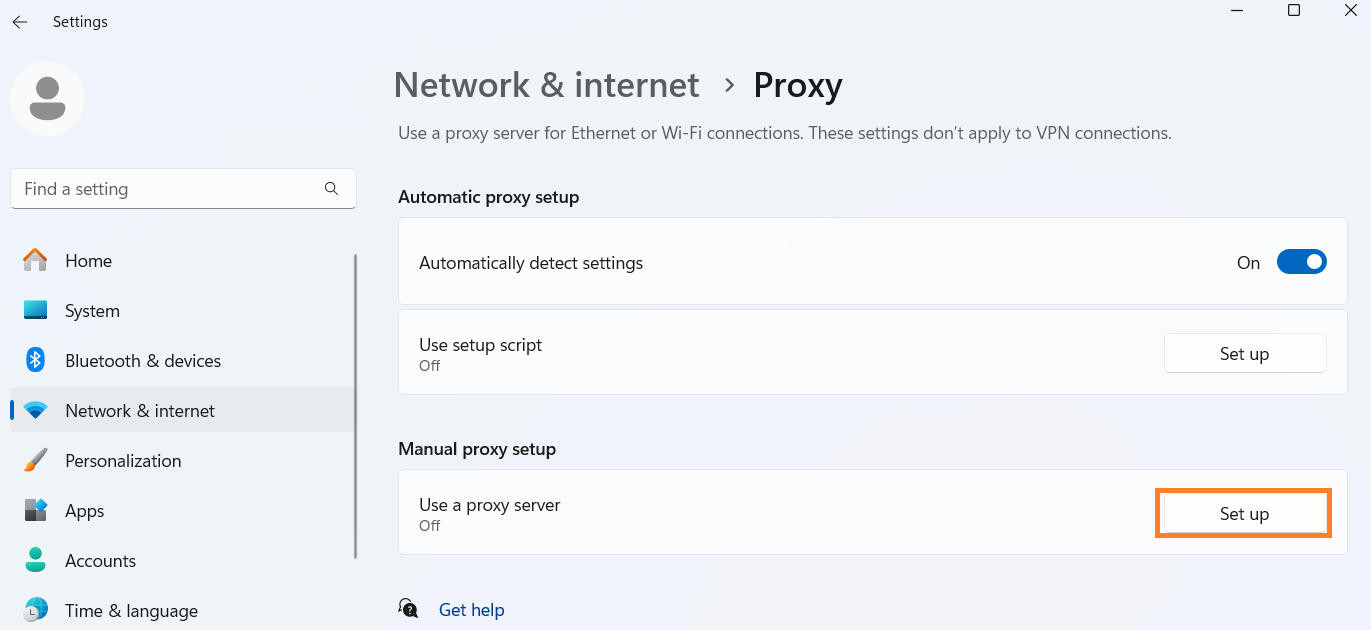The width and height of the screenshot is (1371, 630).
Task: Click the back arrow in Settings
Action: [x=20, y=22]
